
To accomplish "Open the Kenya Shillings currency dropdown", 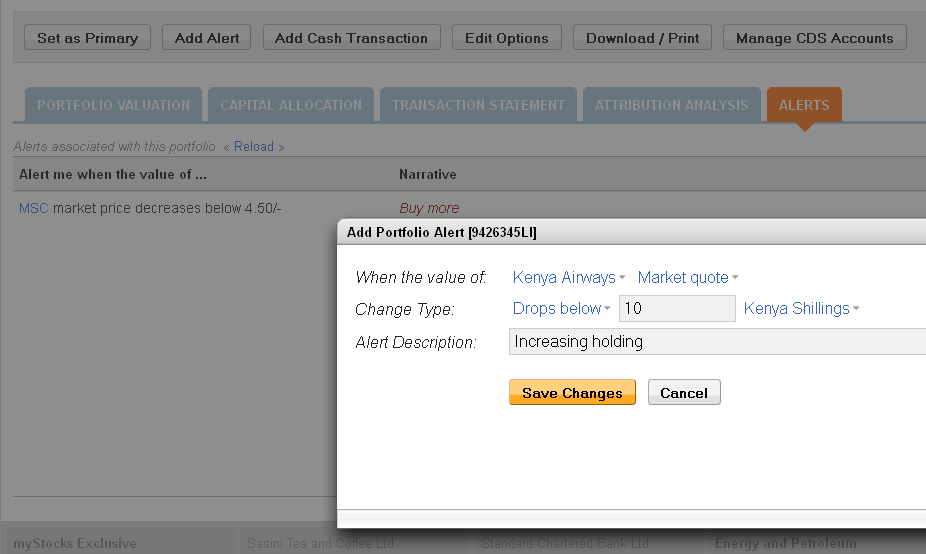I will (801, 308).
